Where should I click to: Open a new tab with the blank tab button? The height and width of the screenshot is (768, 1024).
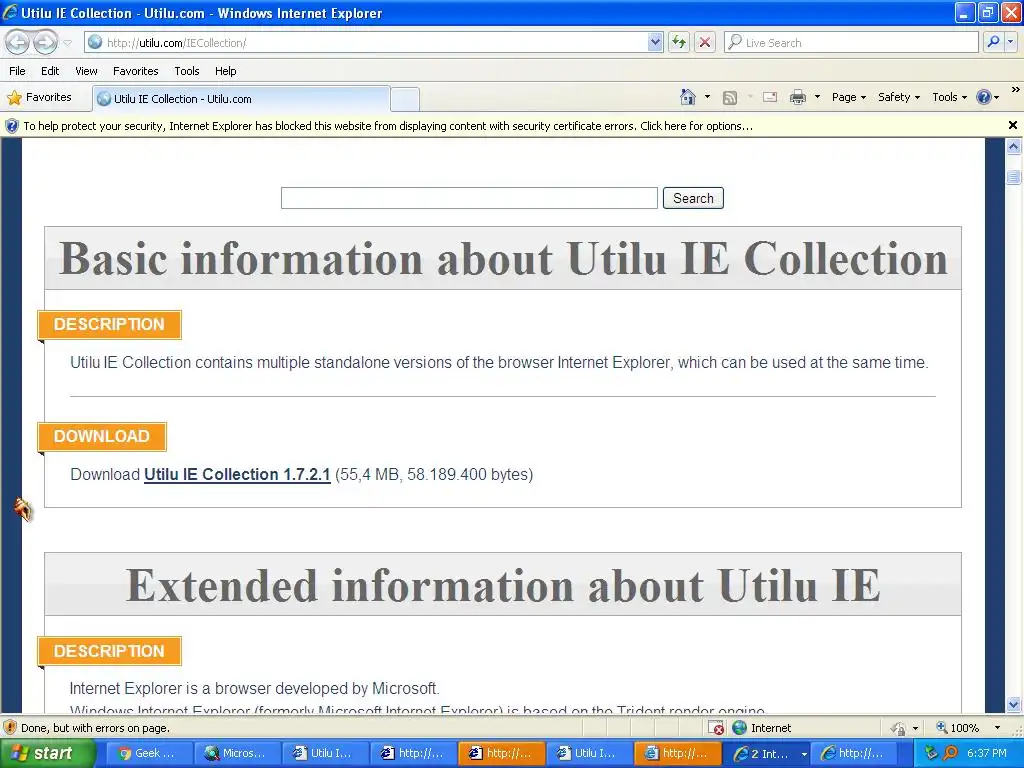point(405,99)
